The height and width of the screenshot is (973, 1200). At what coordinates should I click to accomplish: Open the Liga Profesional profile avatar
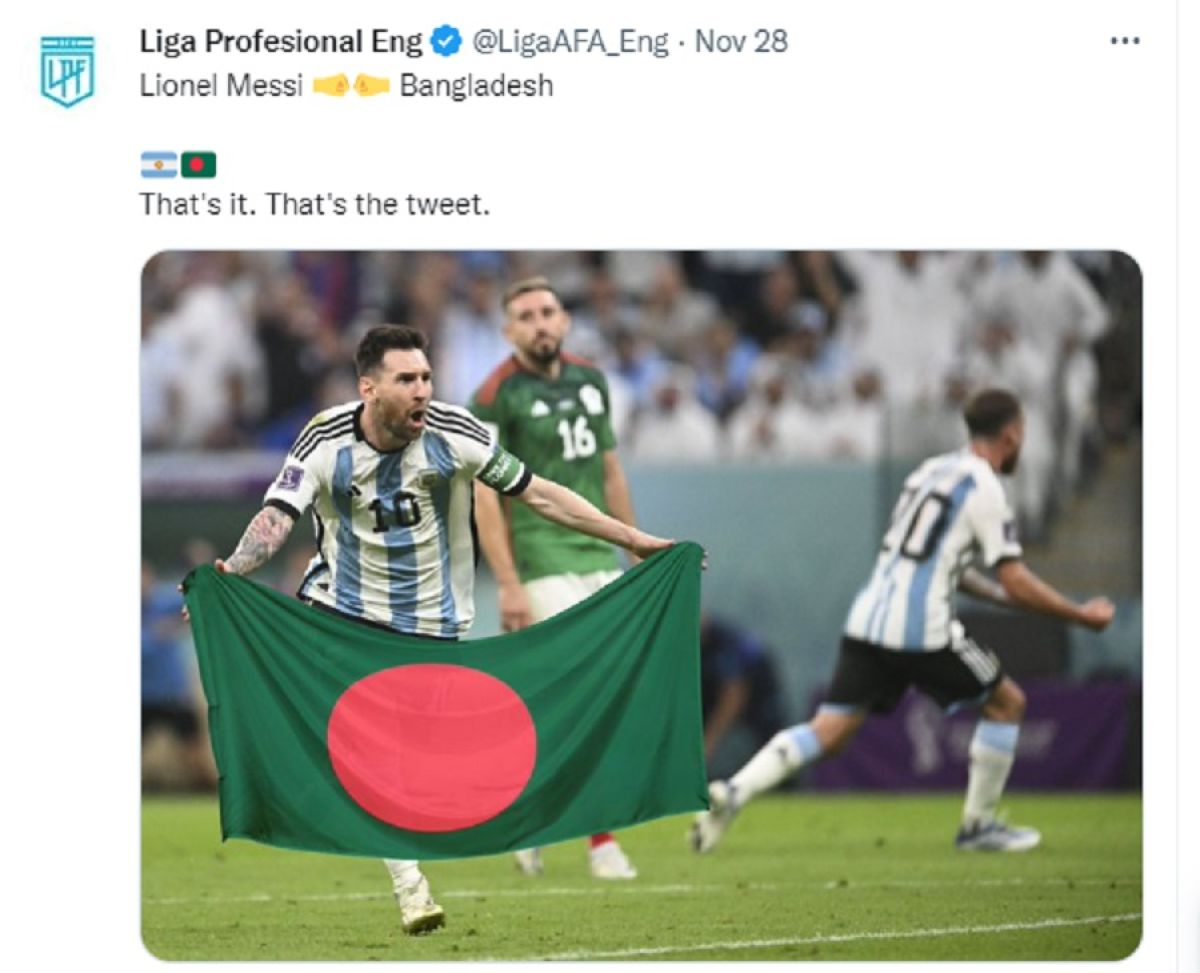point(67,70)
